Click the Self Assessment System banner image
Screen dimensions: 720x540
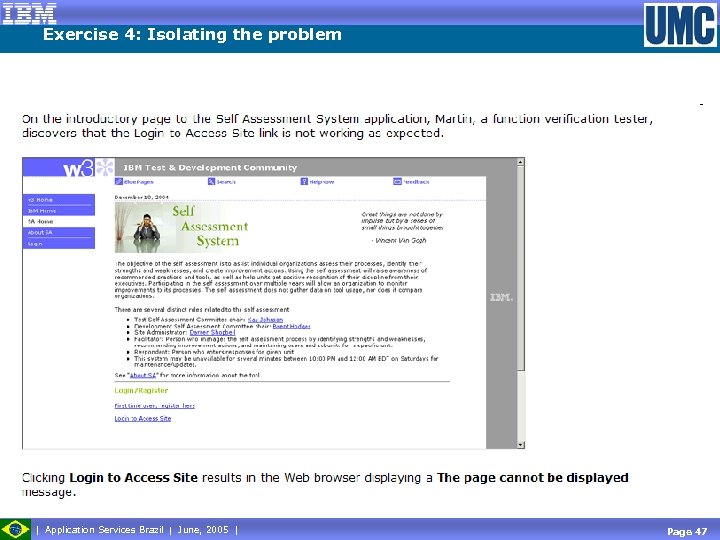[184, 228]
